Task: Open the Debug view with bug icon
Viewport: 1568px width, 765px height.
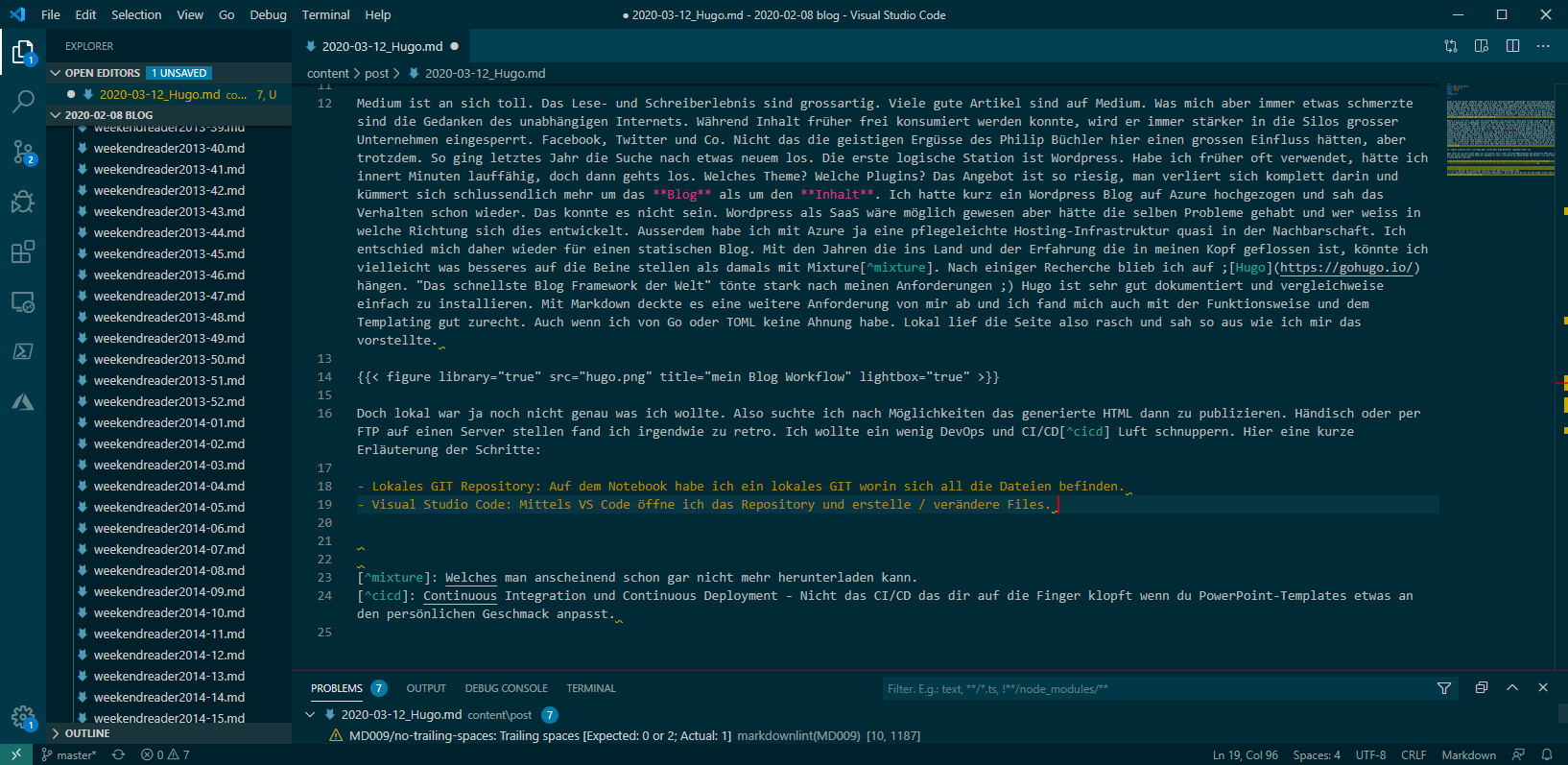Action: pyautogui.click(x=23, y=202)
